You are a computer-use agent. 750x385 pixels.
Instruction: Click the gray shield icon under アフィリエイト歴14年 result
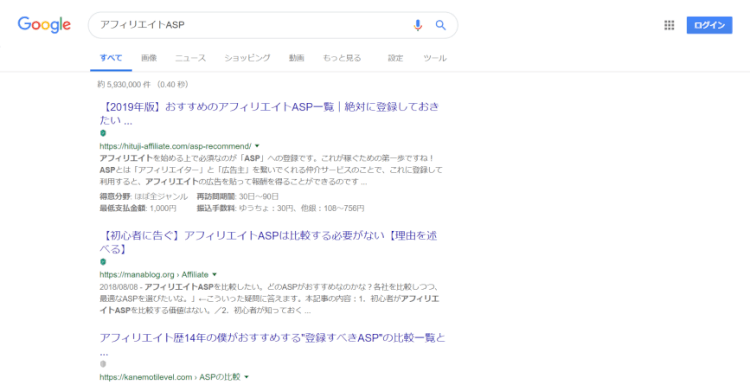pos(103,364)
